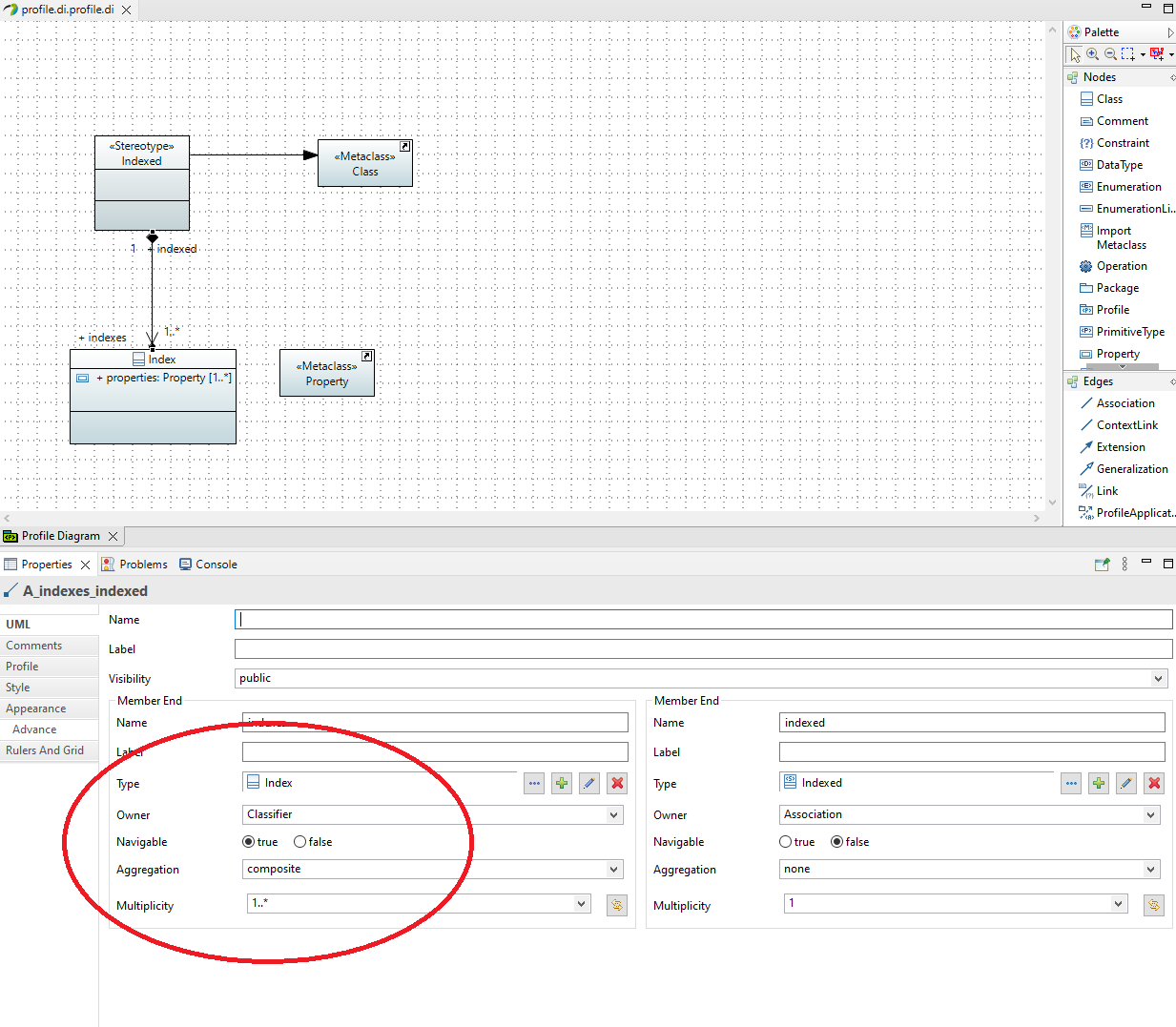This screenshot has width=1176, height=1027.
Task: Select the Association edge tool
Action: [x=1124, y=403]
